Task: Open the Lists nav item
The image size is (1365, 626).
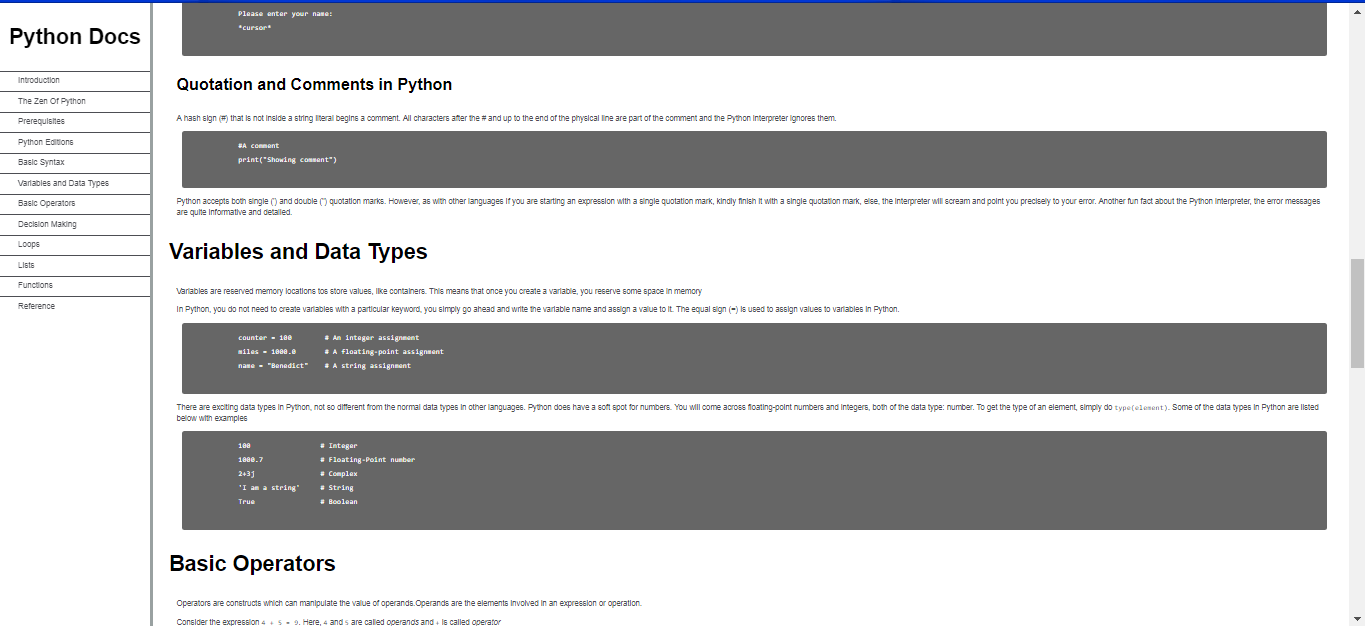Action: click(26, 265)
